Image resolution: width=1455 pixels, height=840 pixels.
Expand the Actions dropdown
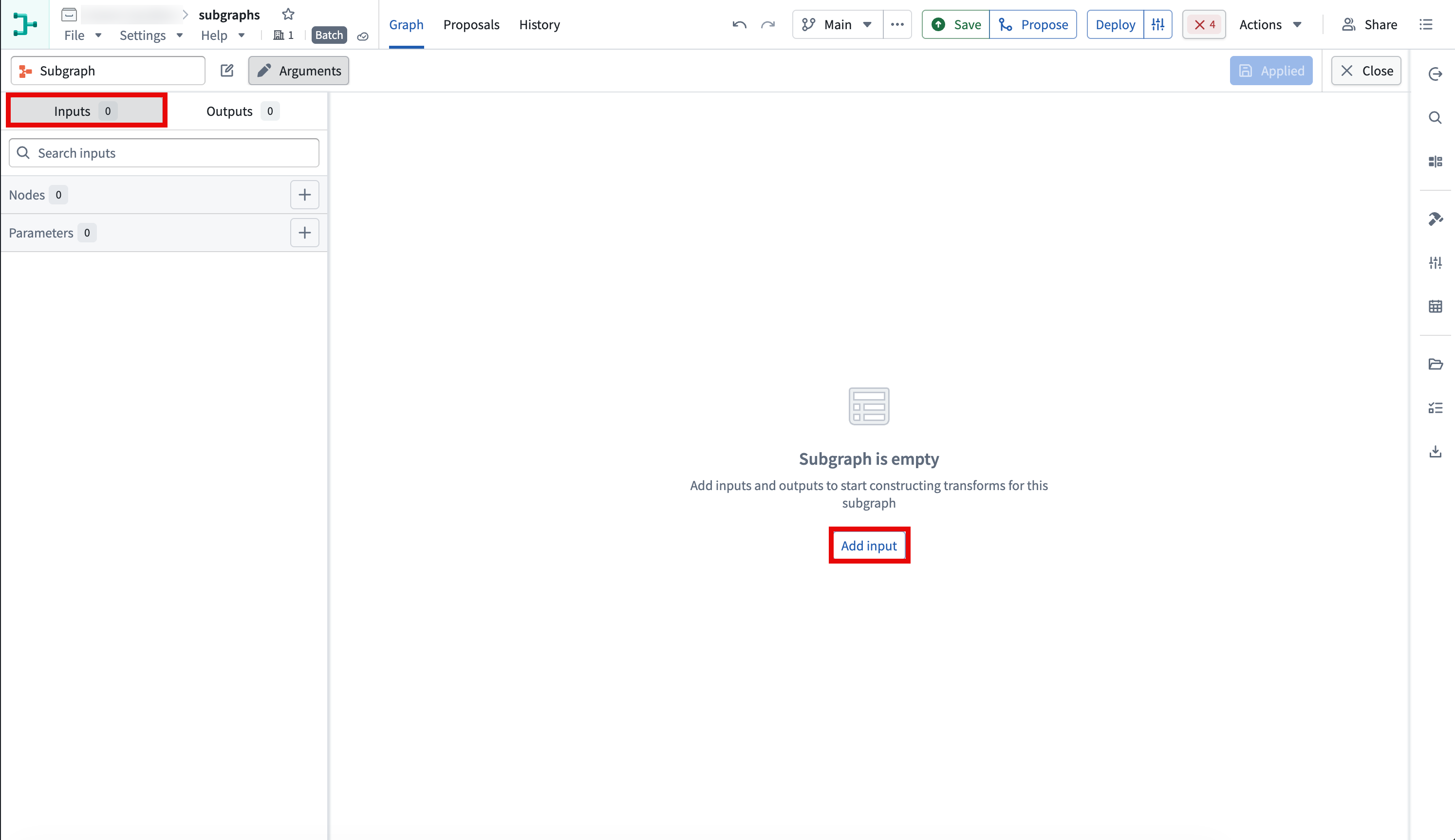tap(1270, 24)
